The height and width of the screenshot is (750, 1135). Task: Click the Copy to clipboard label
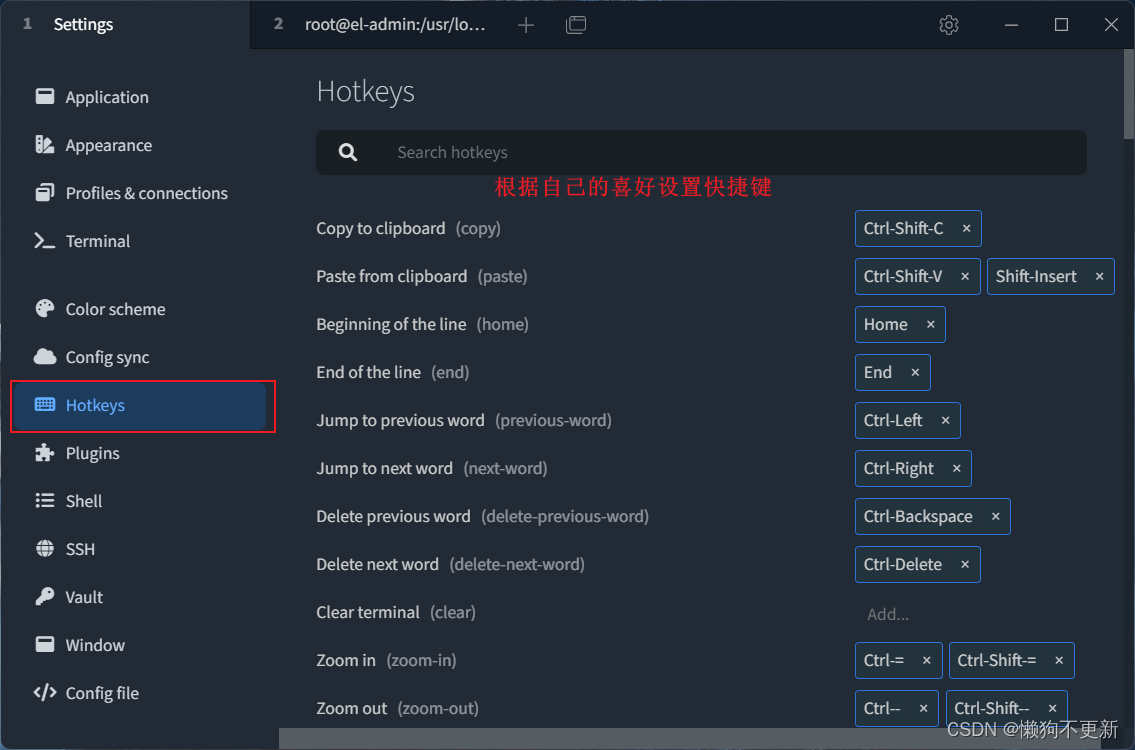pyautogui.click(x=381, y=229)
